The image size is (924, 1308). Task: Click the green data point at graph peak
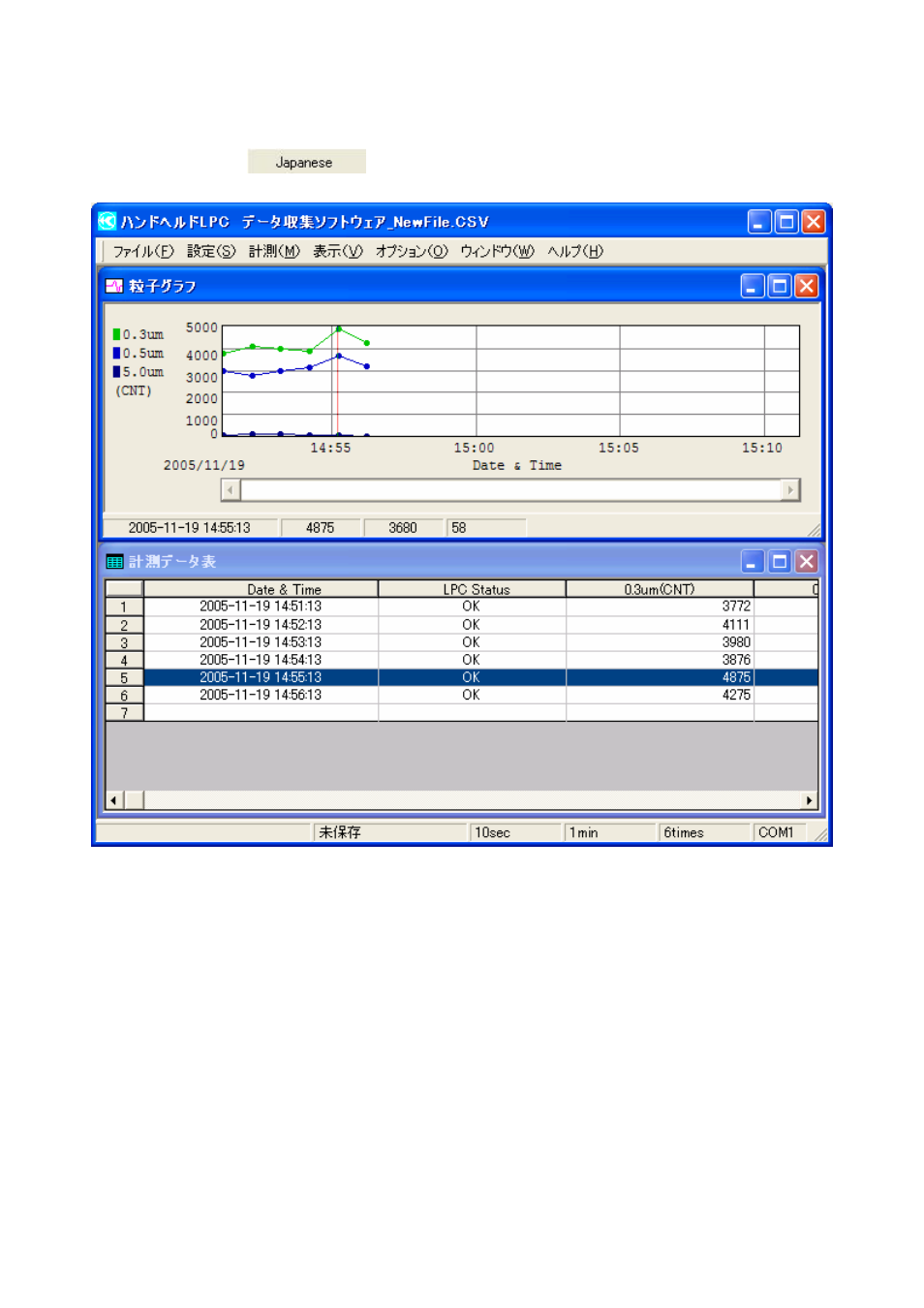(x=338, y=329)
